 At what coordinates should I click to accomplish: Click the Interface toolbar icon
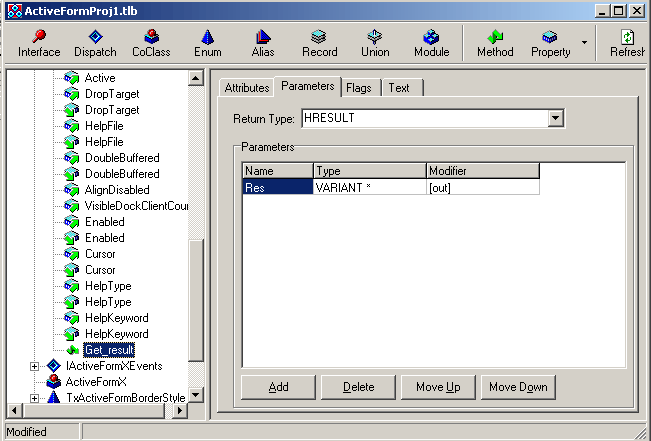point(39,43)
